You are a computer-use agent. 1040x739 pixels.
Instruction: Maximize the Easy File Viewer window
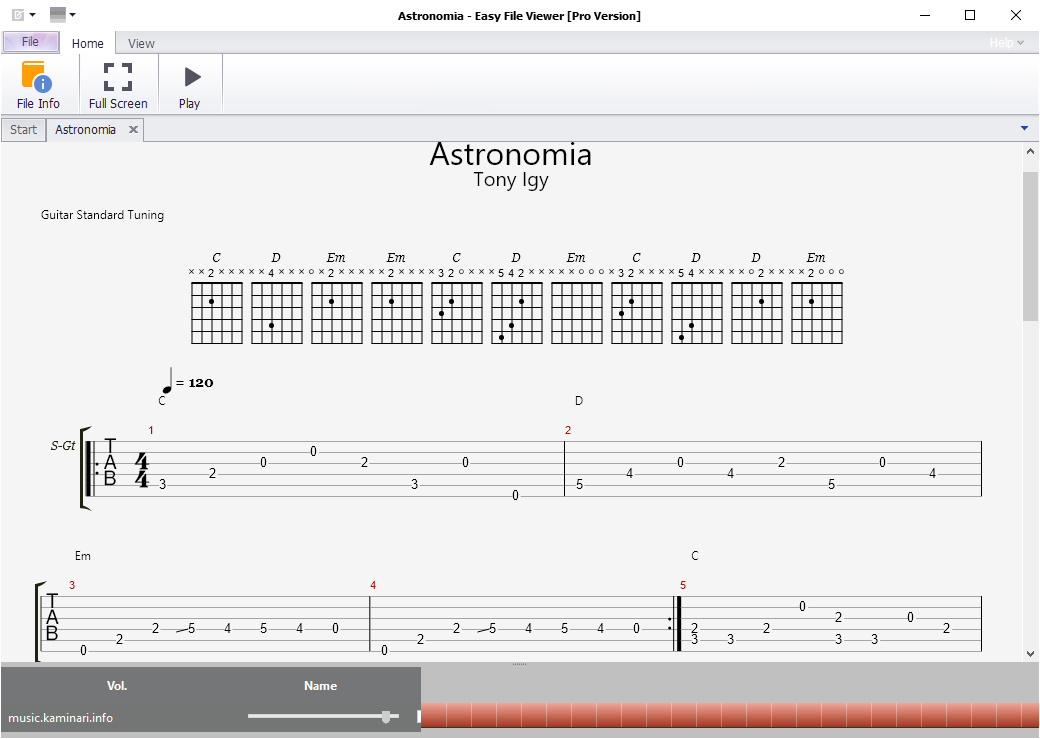[970, 15]
